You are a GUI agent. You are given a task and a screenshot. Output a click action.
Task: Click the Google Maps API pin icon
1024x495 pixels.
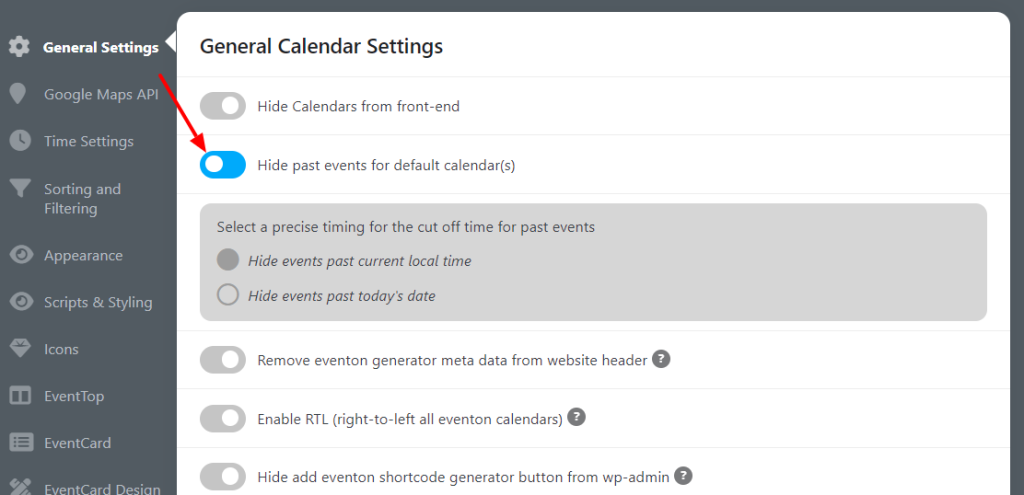tap(18, 93)
